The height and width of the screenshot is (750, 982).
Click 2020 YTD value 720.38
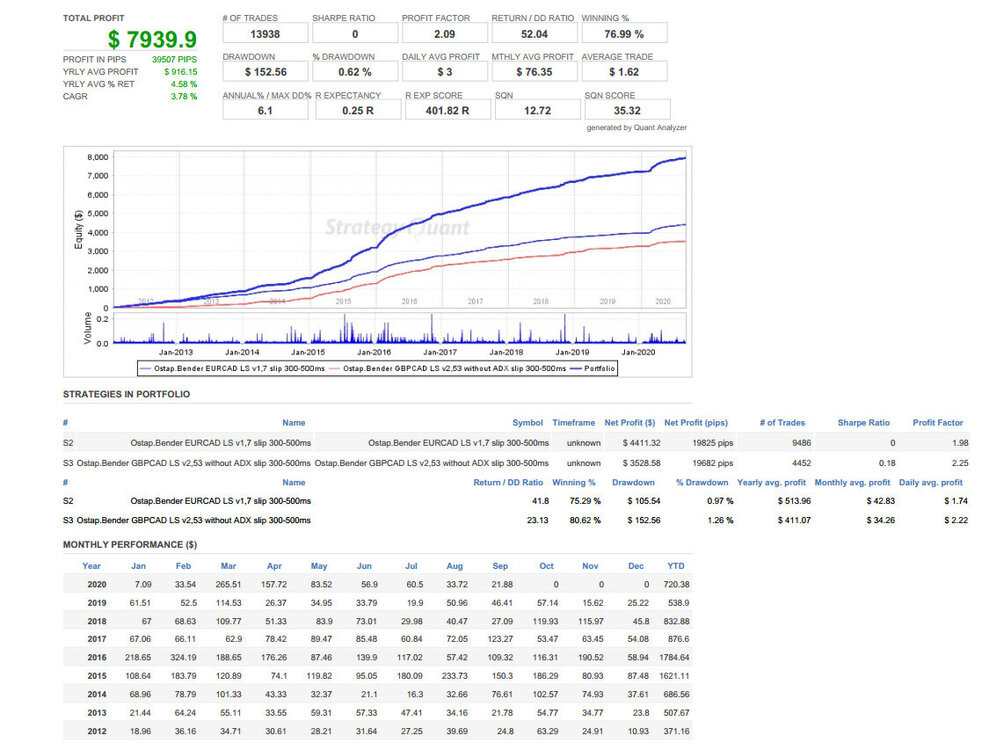coord(676,585)
